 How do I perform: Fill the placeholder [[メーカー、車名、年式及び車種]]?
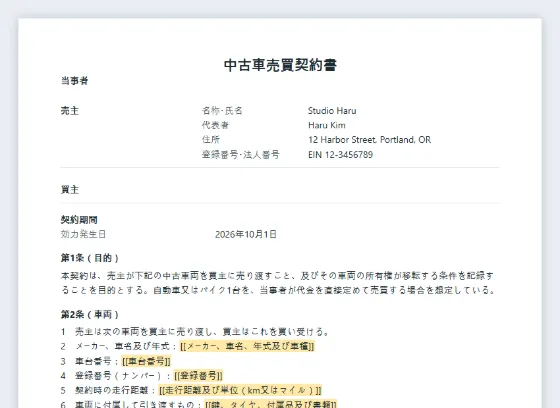click(x=247, y=346)
